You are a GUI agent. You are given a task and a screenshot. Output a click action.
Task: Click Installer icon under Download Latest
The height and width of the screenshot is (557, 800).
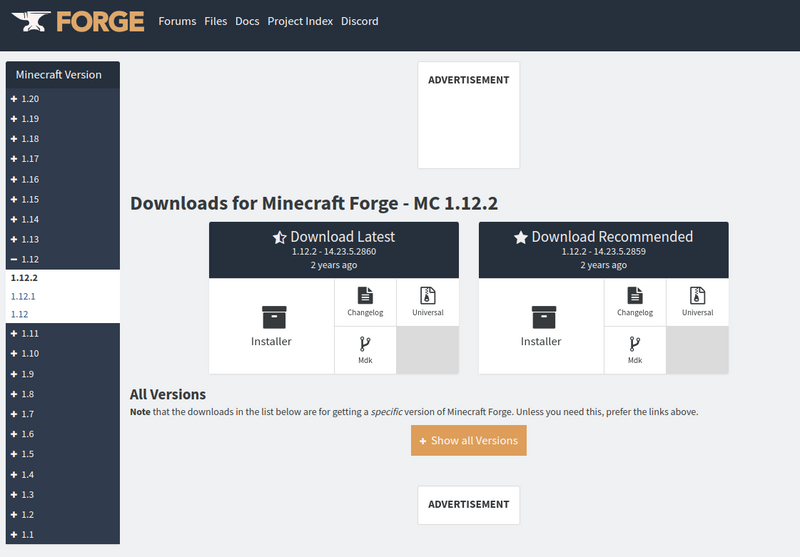click(x=274, y=317)
